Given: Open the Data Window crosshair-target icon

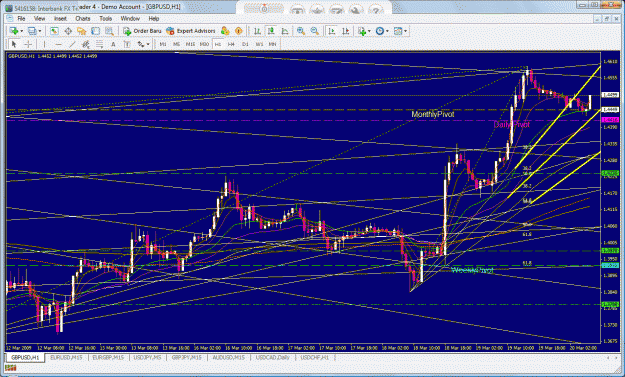Looking at the screenshot, I should click(68, 31).
